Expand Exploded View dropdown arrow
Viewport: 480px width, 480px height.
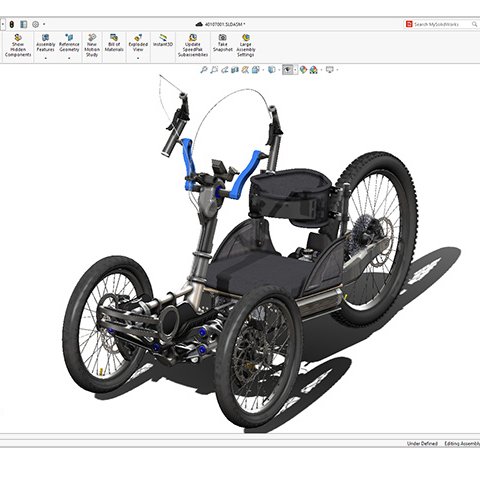[138, 58]
